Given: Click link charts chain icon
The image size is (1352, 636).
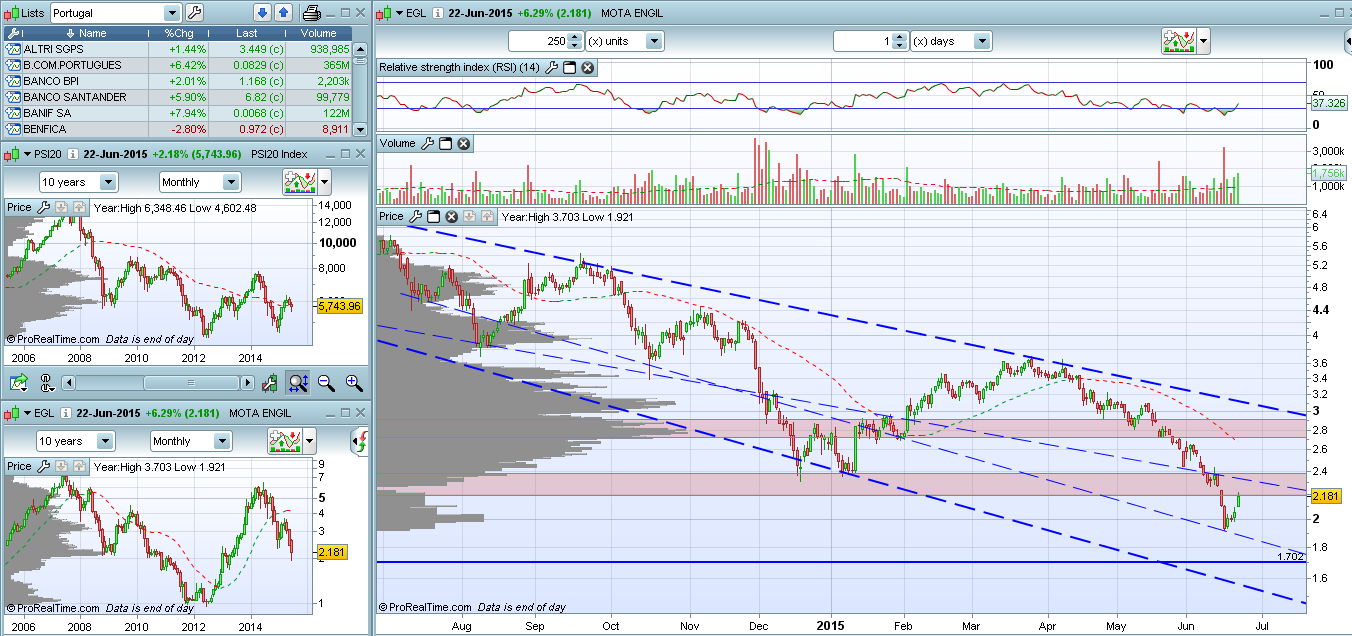Looking at the screenshot, I should coord(46,382).
